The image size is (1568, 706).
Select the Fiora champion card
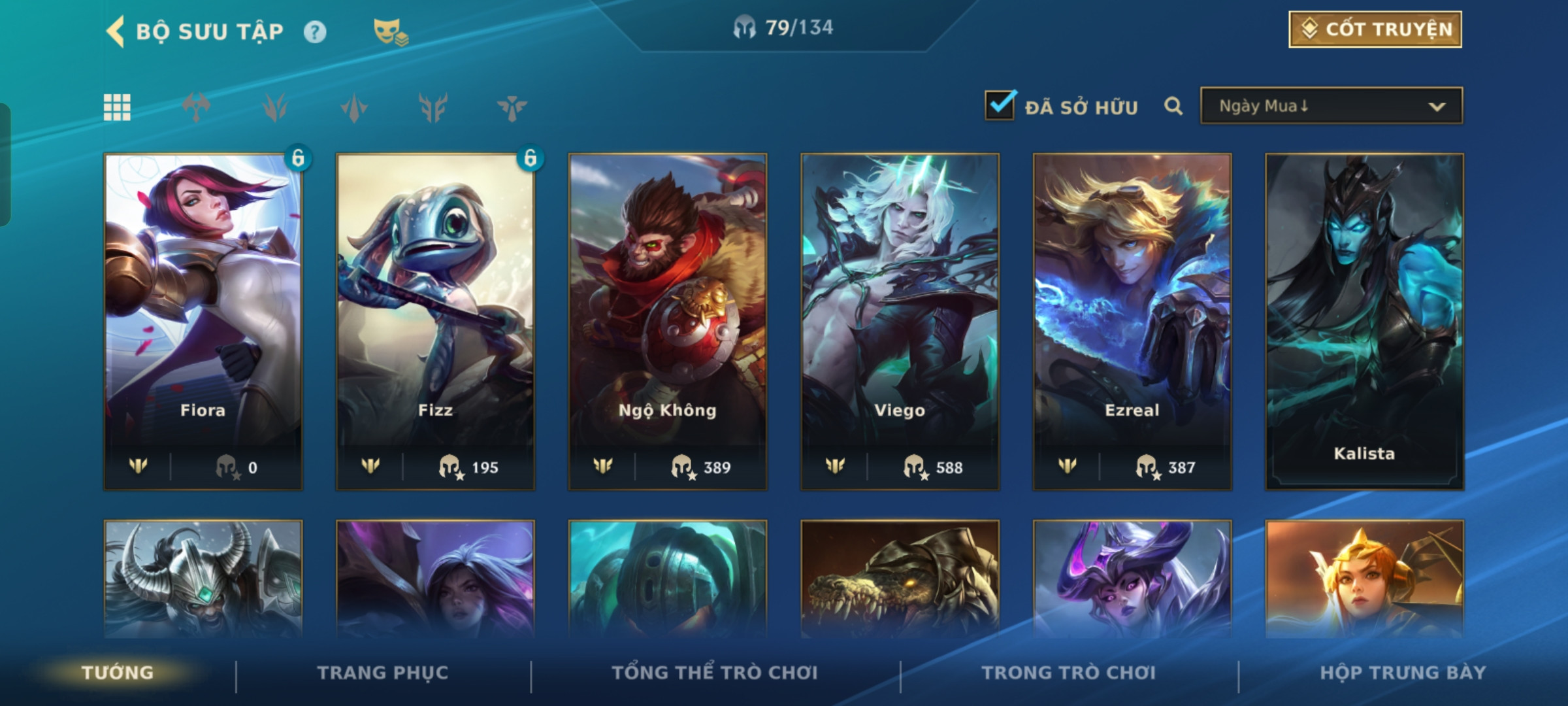(x=203, y=322)
